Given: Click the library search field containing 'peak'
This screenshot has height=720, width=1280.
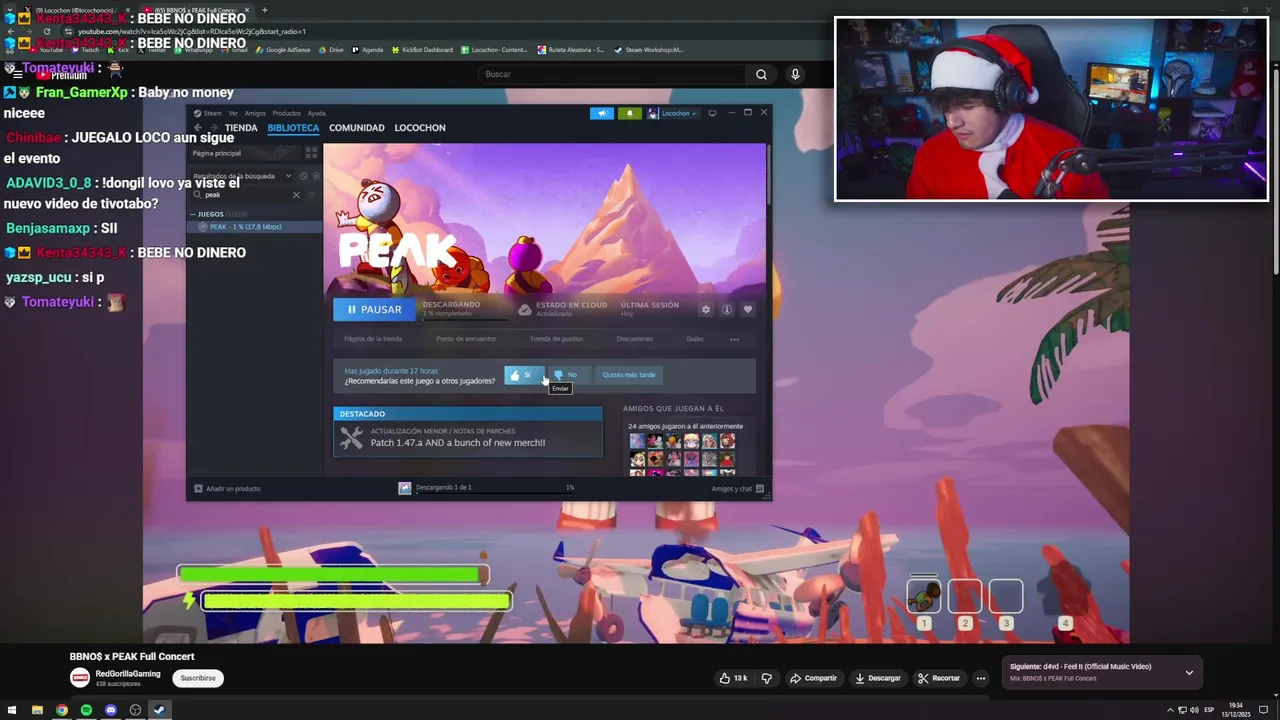Looking at the screenshot, I should coord(246,195).
